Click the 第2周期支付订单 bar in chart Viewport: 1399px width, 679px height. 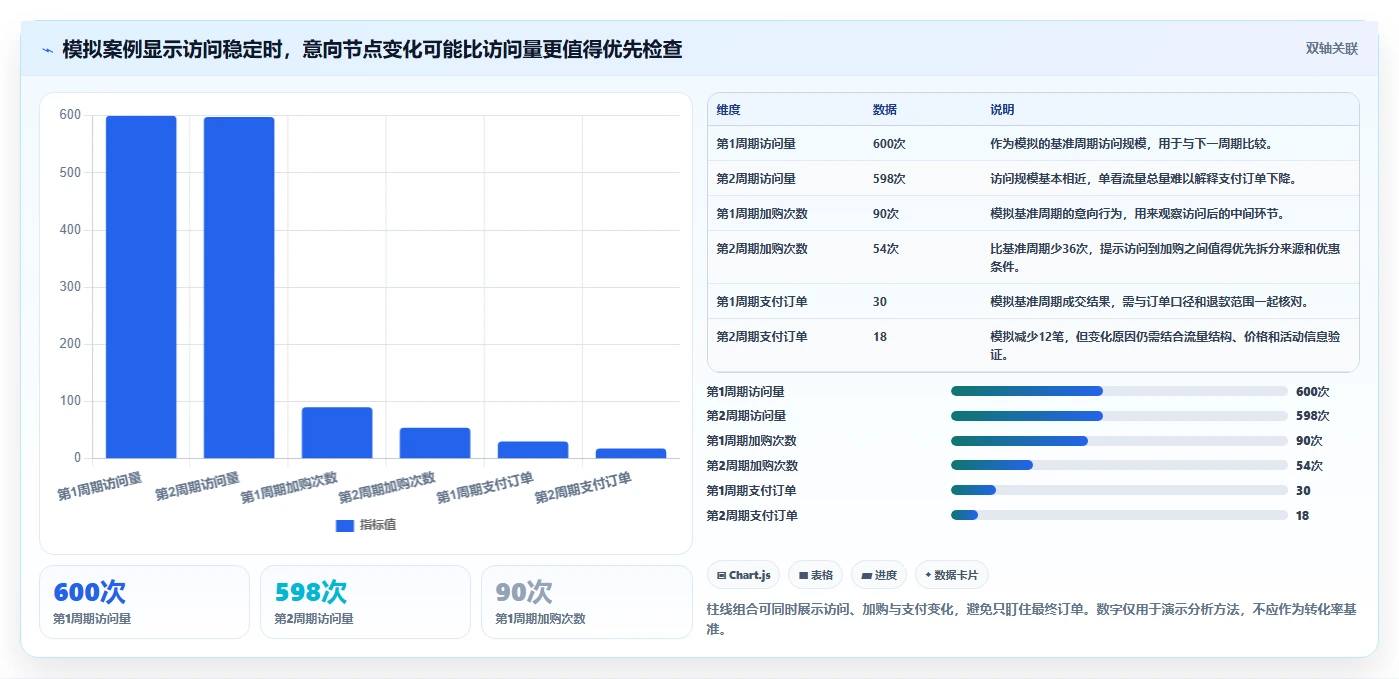[631, 453]
